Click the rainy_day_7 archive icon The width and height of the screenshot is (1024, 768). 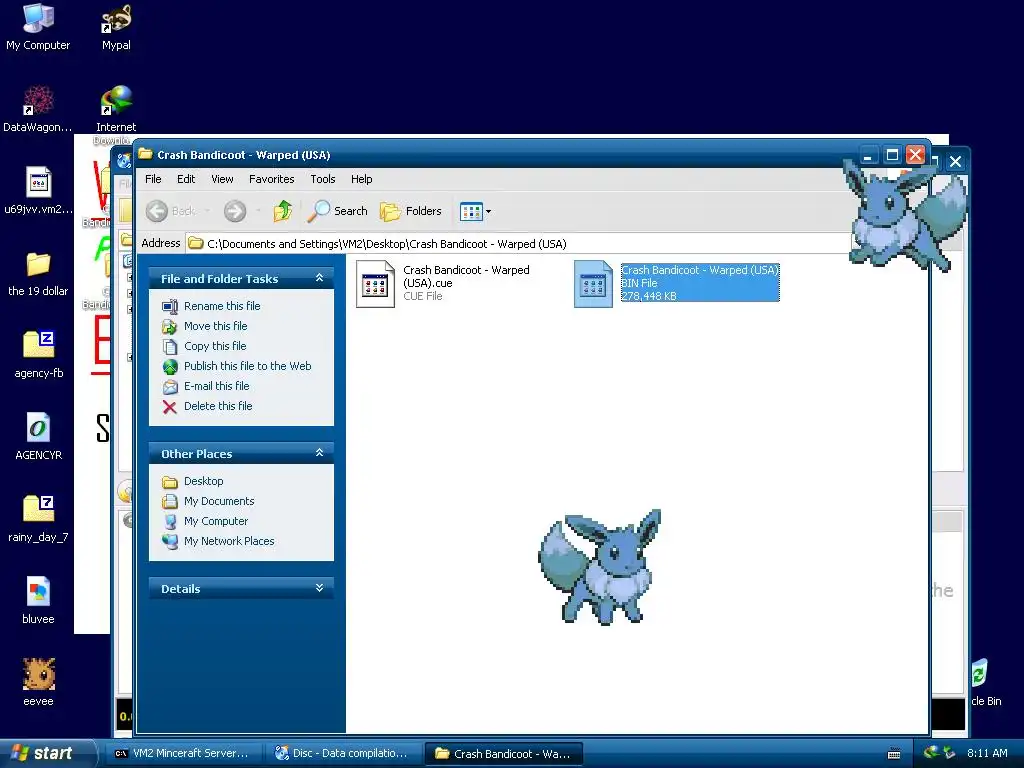pyautogui.click(x=39, y=509)
